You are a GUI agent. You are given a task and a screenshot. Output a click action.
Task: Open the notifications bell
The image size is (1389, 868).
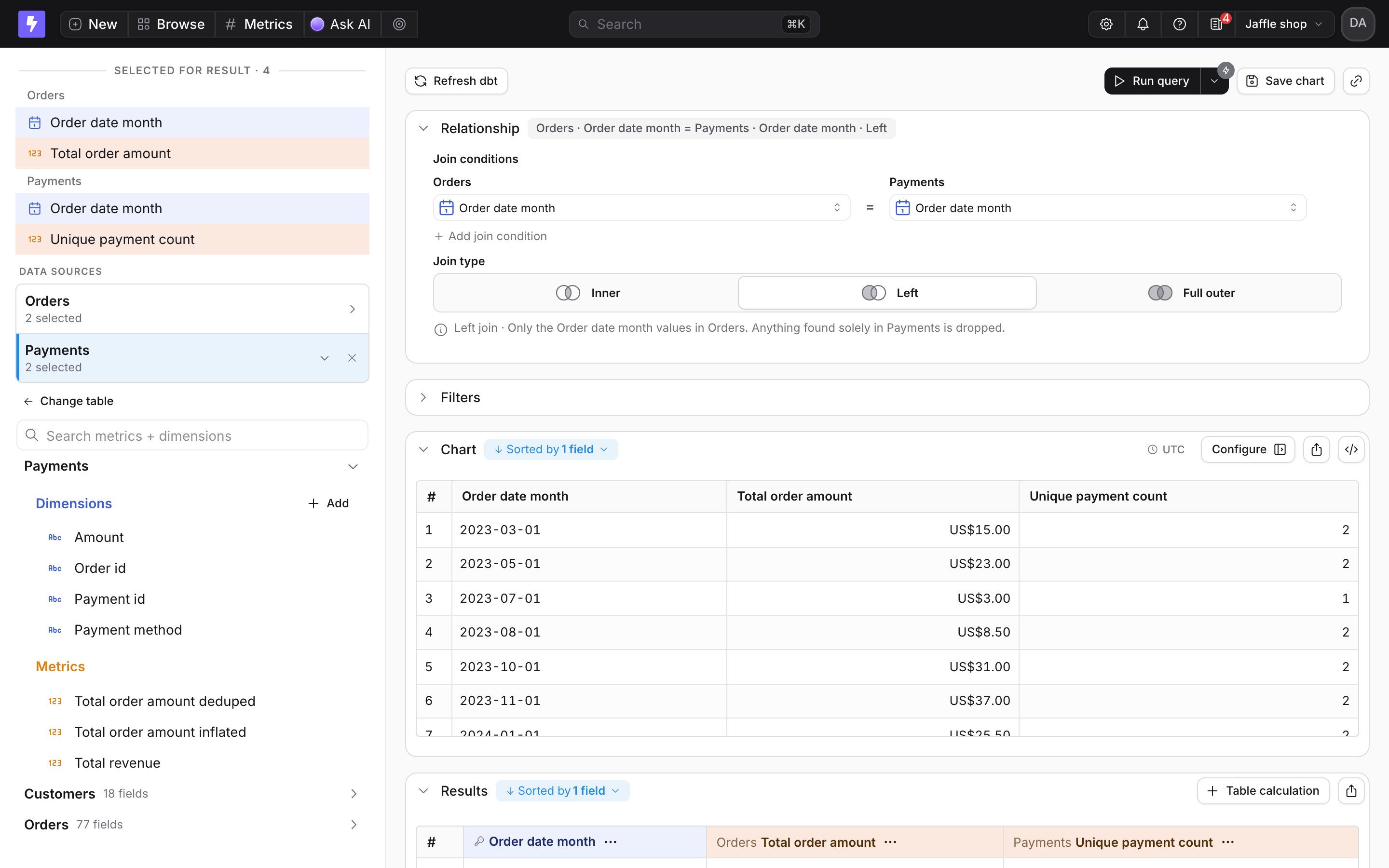(1143, 24)
